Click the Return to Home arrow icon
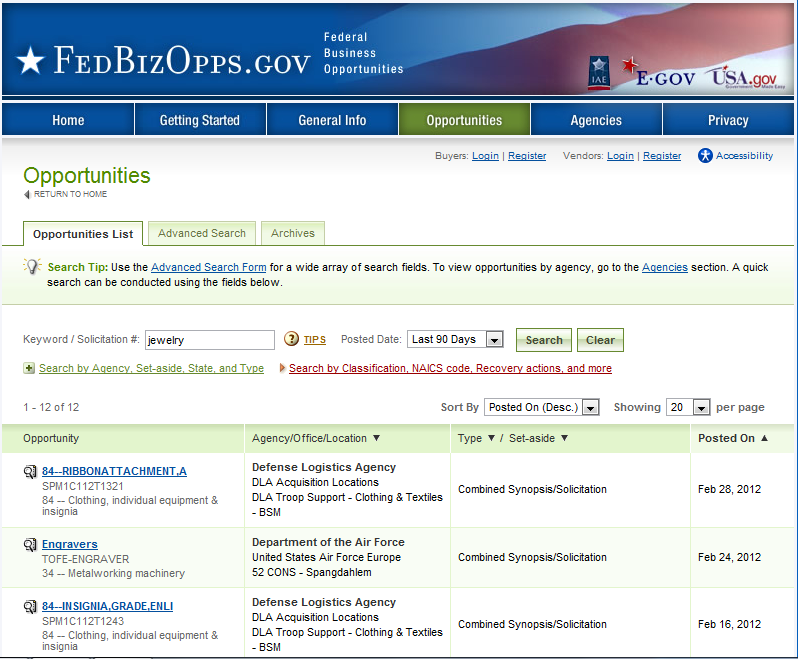This screenshot has width=798, height=659. click(x=27, y=194)
